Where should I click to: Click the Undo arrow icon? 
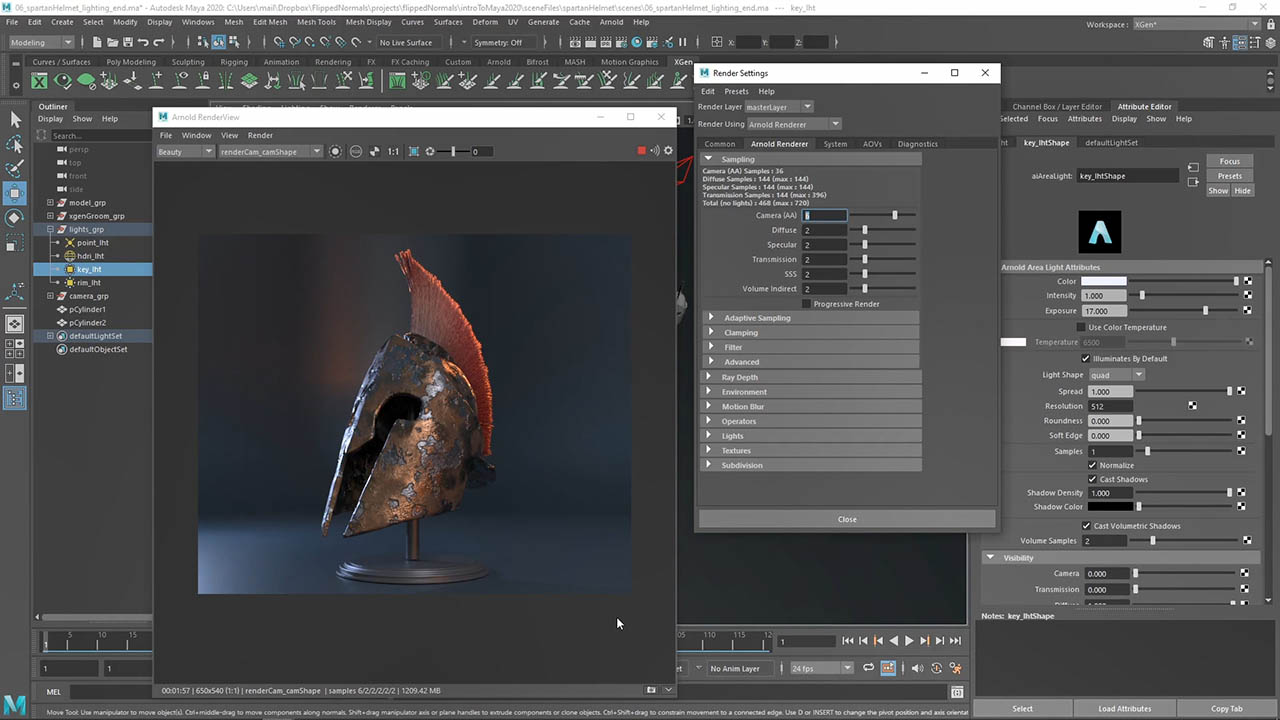click(143, 42)
